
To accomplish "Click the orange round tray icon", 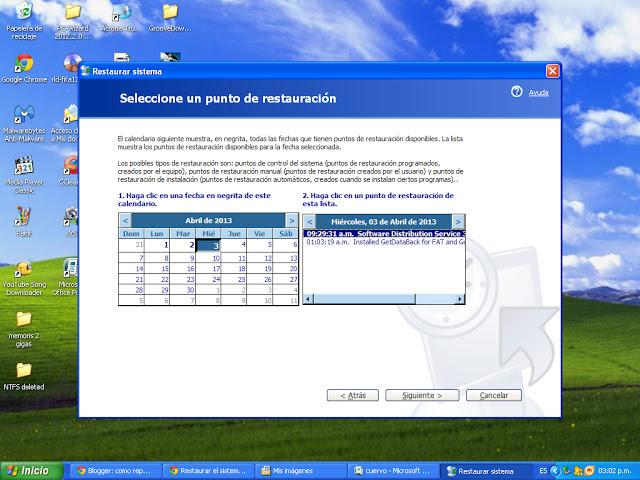I will tap(589, 471).
